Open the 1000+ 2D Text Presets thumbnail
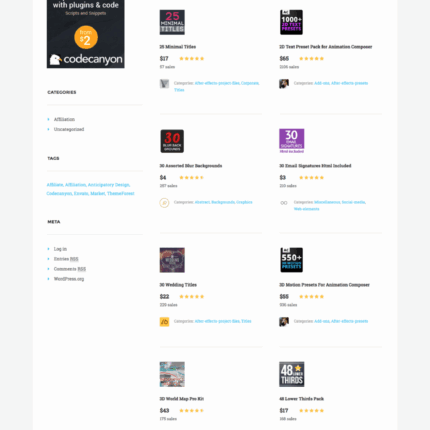 pos(292,22)
